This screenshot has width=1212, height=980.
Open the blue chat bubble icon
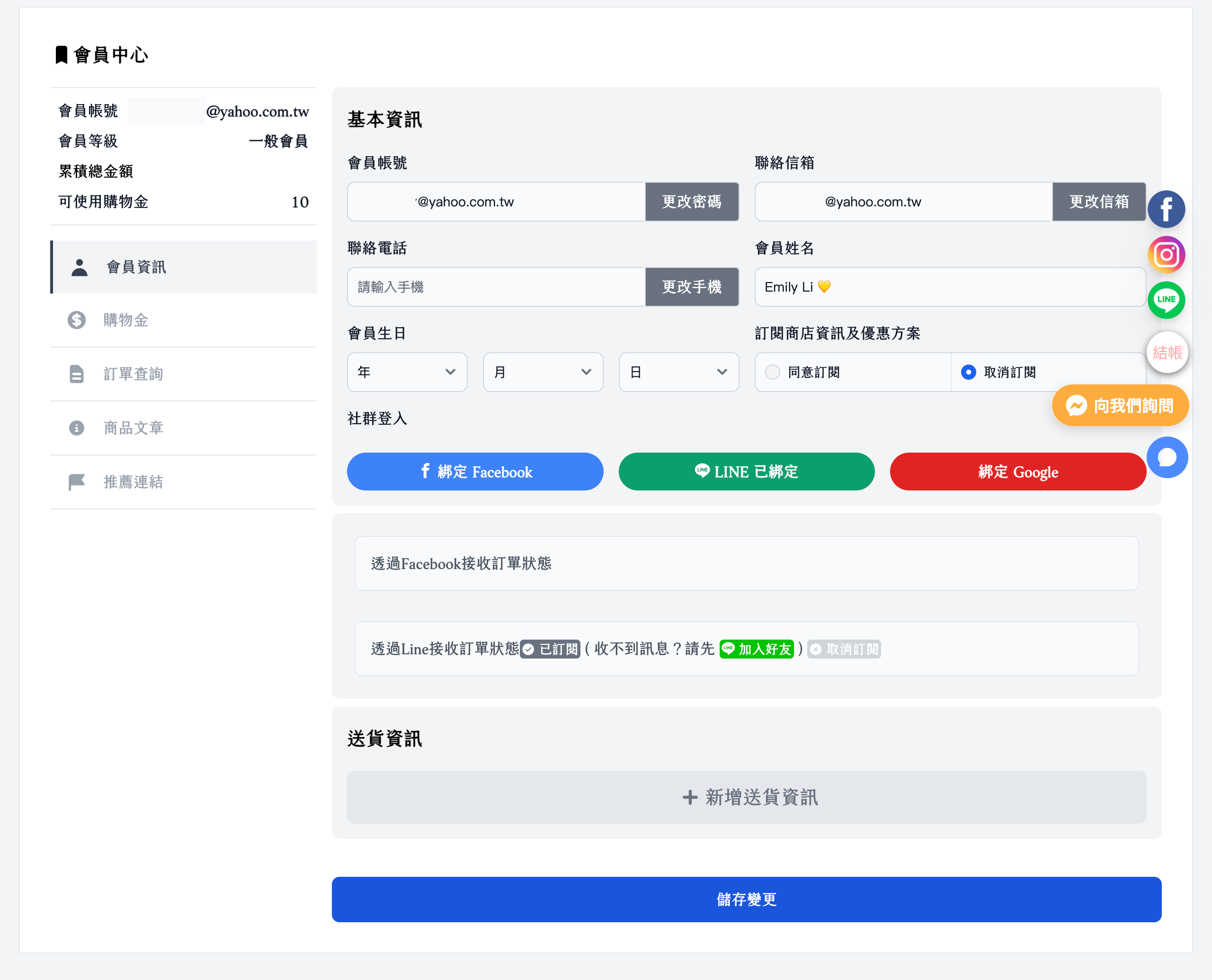click(1167, 457)
